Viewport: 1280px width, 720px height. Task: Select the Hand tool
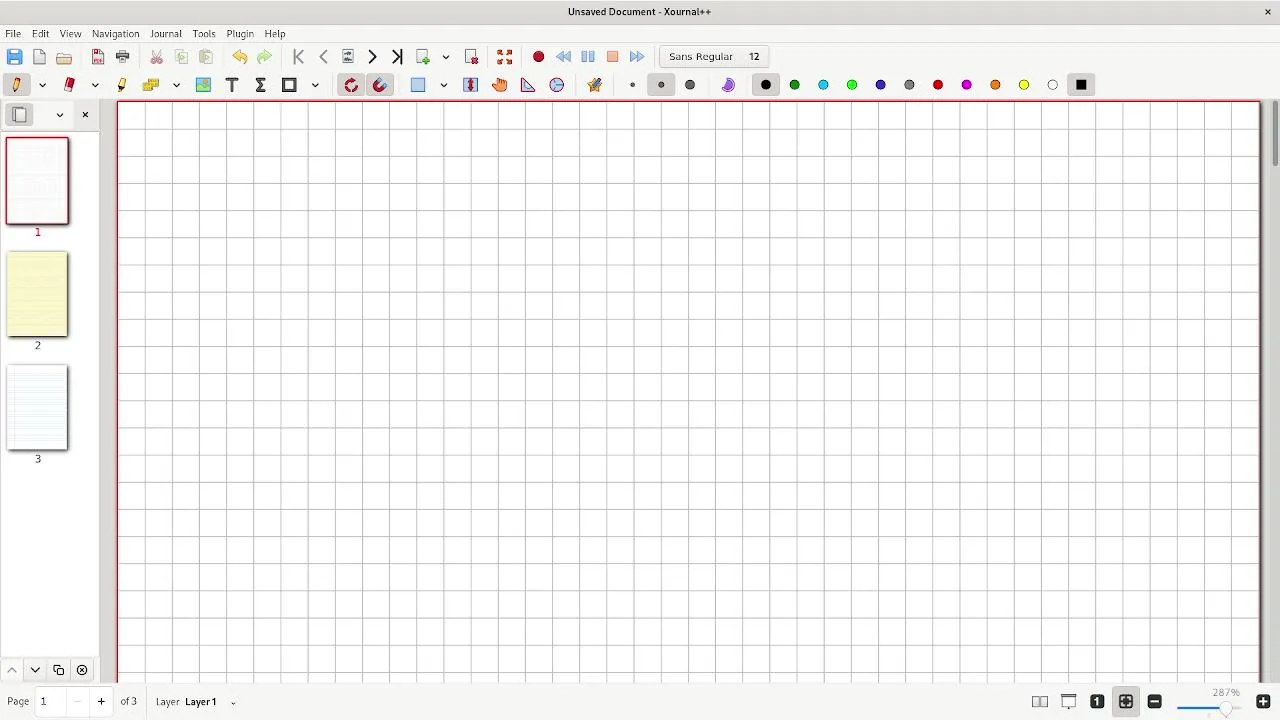point(500,85)
